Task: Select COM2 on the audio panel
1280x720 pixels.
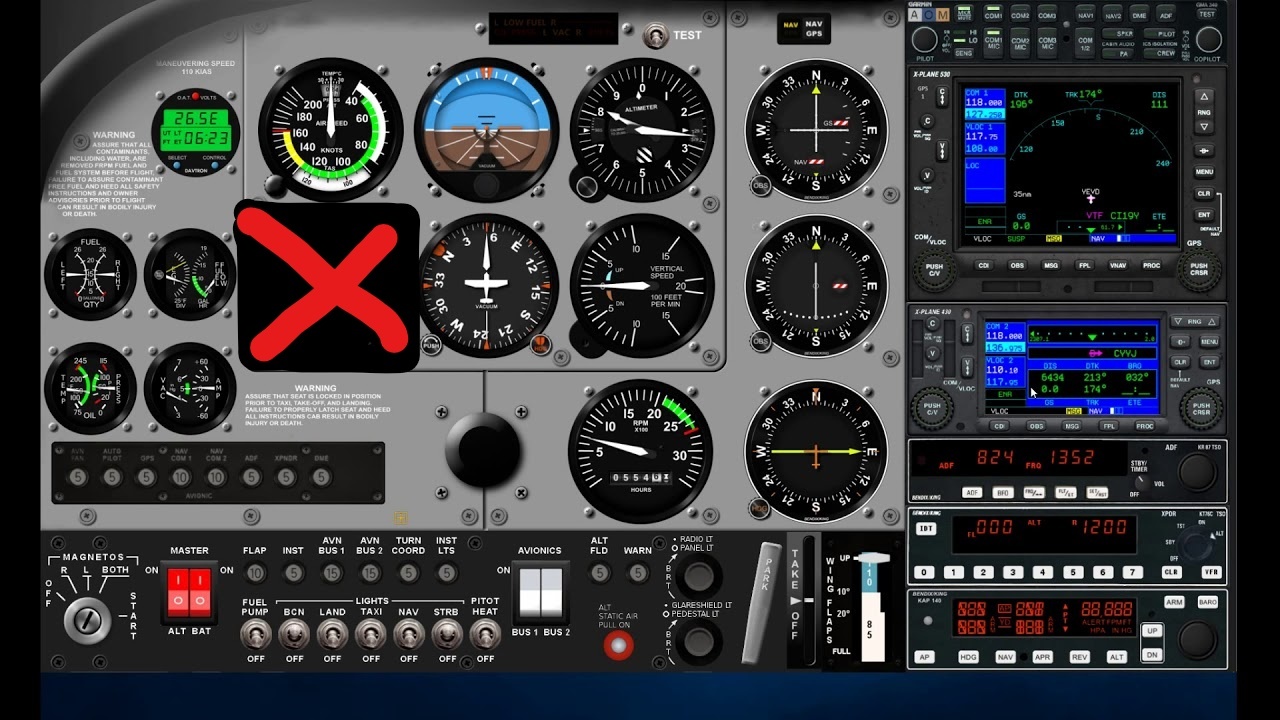Action: click(1020, 15)
